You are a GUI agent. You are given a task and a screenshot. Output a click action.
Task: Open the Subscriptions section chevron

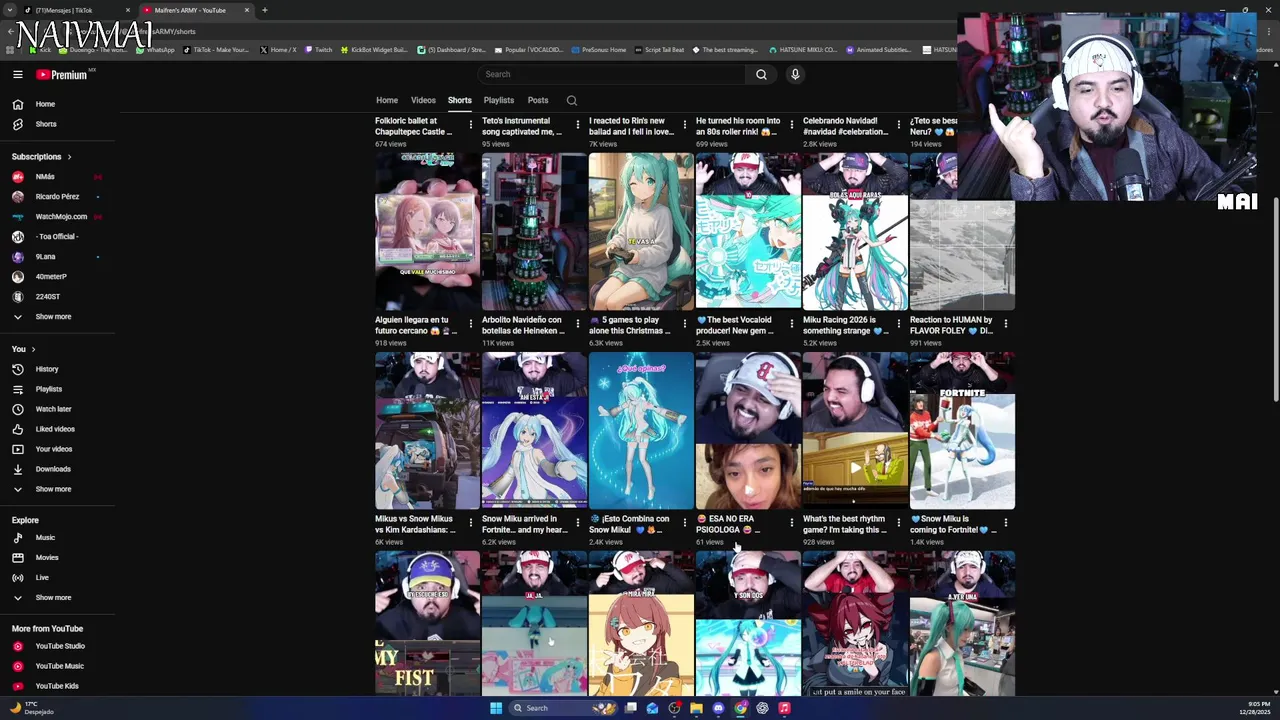69,157
